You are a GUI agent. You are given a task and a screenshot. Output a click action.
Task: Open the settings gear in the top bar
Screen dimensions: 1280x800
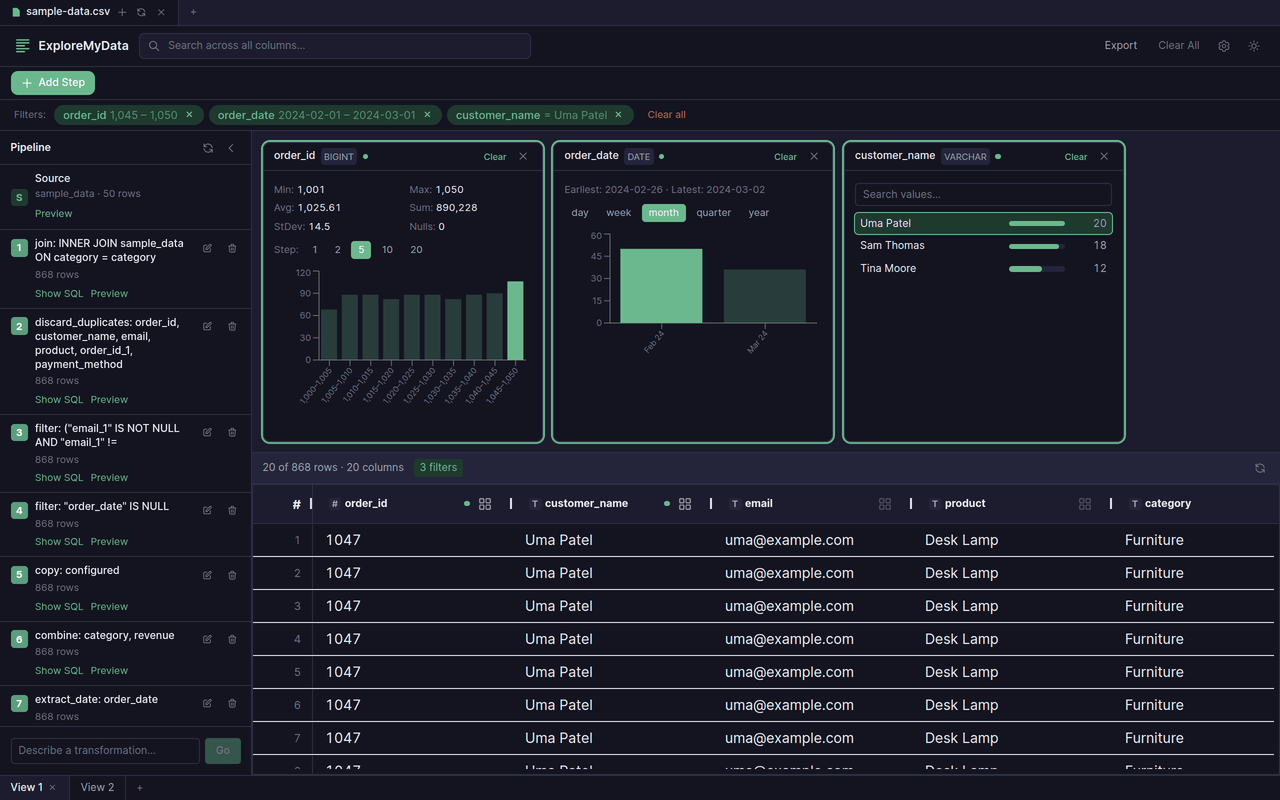pos(1223,45)
